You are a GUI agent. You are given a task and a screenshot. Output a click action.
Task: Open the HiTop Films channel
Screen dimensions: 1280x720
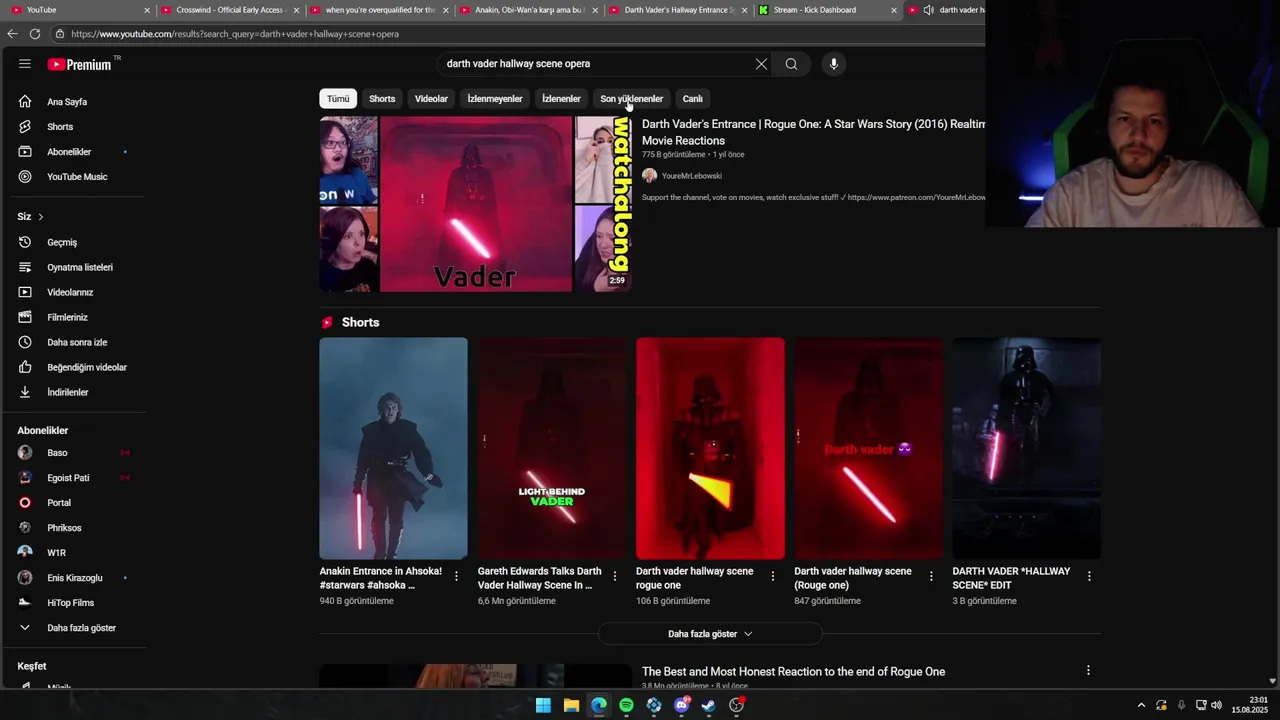pyautogui.click(x=73, y=603)
